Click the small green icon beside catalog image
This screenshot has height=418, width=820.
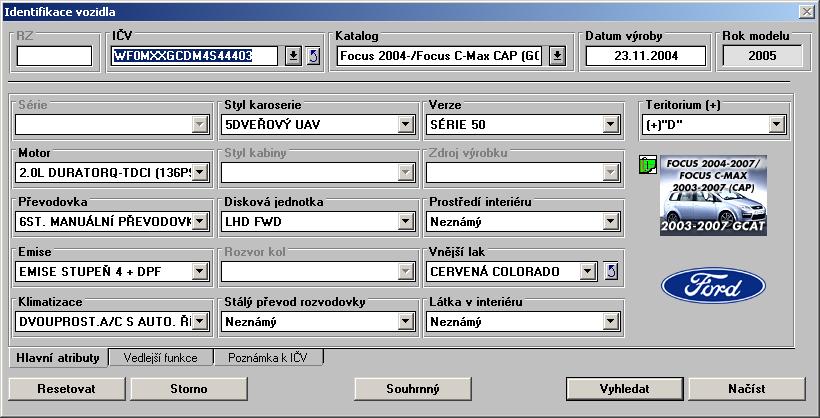coord(646,164)
